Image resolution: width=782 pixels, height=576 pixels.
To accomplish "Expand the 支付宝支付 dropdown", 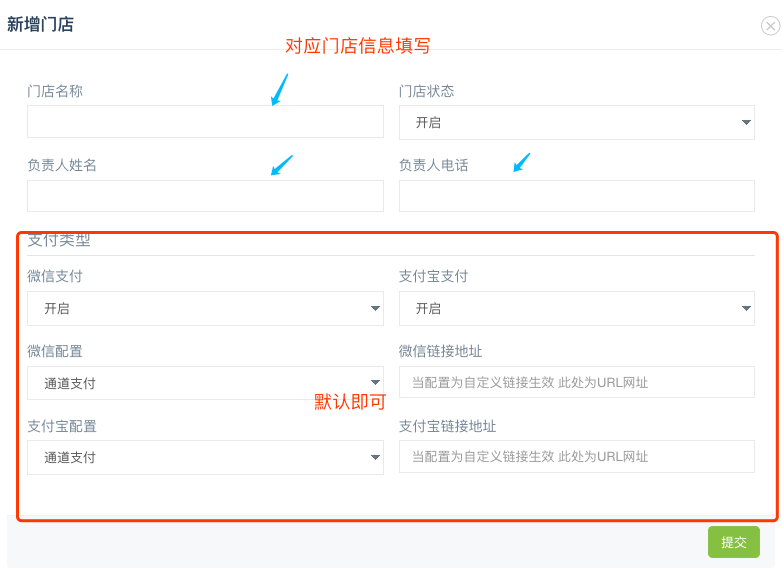I will (577, 308).
